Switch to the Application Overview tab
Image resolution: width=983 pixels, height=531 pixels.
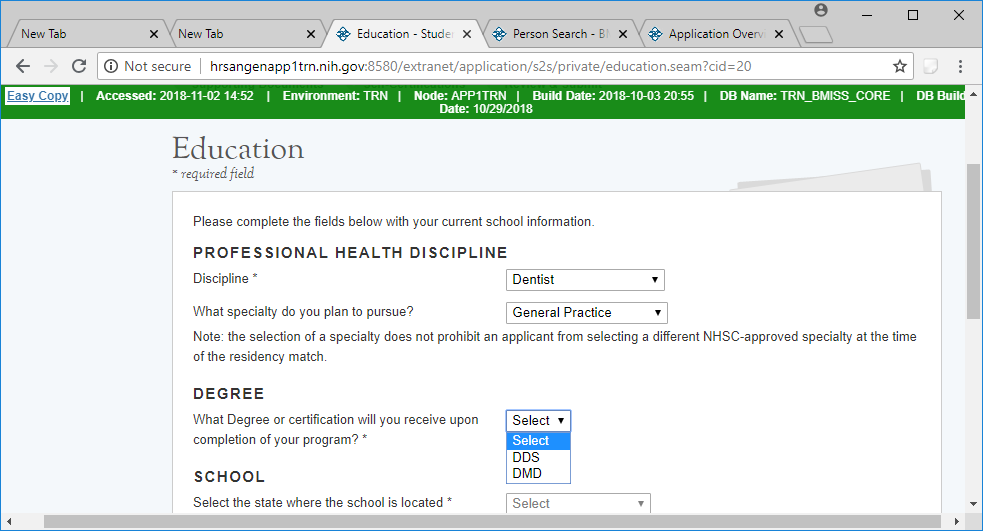714,34
